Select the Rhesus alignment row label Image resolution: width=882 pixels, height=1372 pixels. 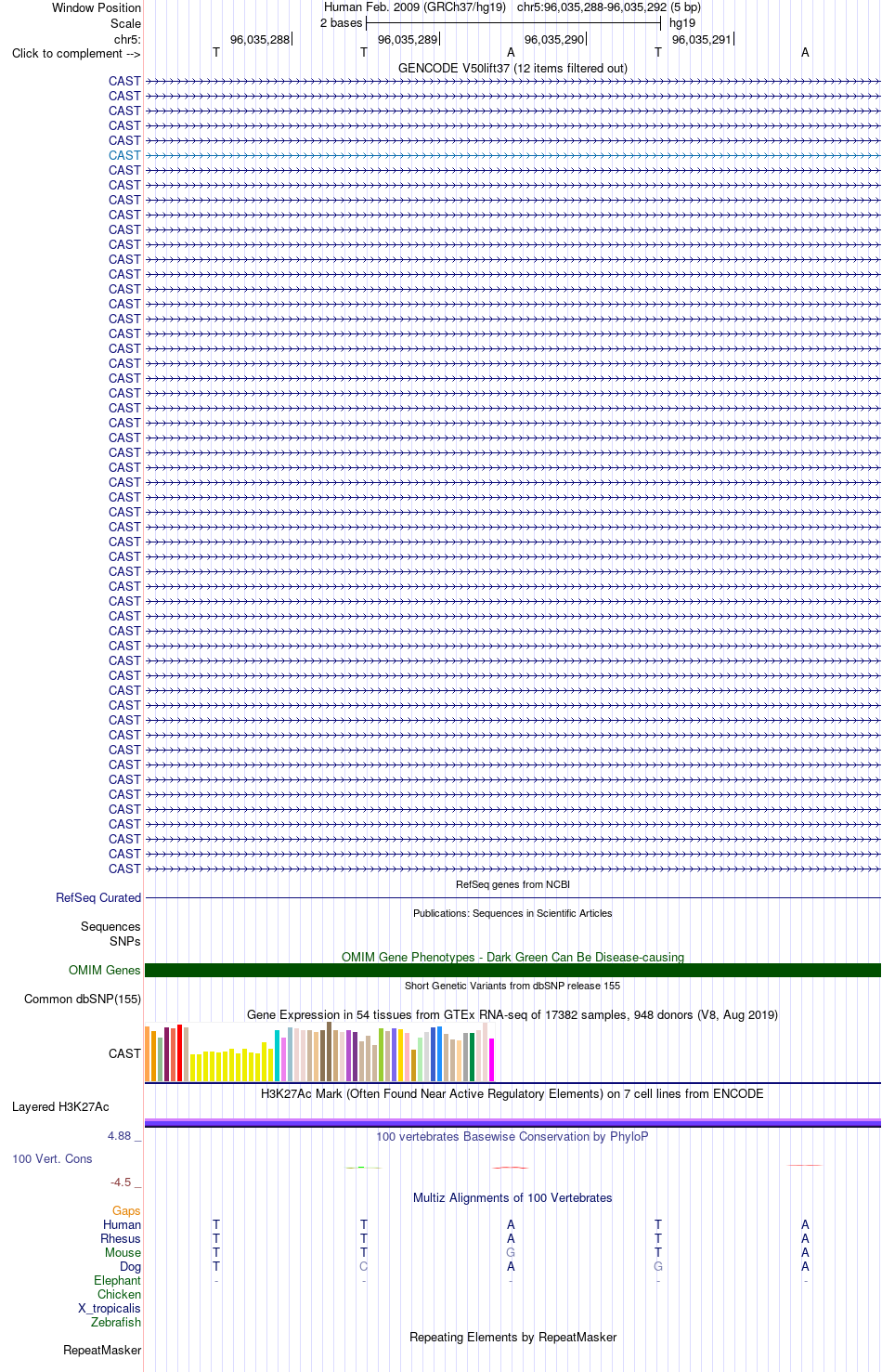(x=121, y=1238)
